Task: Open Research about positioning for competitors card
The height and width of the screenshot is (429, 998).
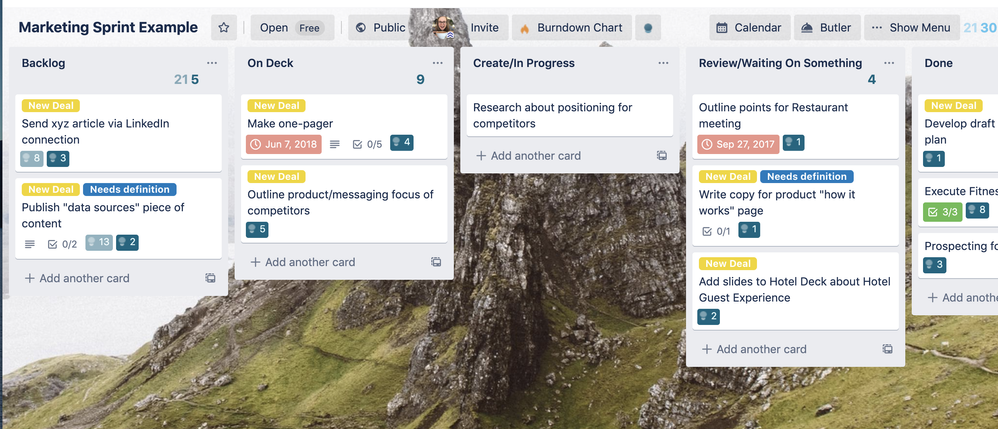Action: 570,115
